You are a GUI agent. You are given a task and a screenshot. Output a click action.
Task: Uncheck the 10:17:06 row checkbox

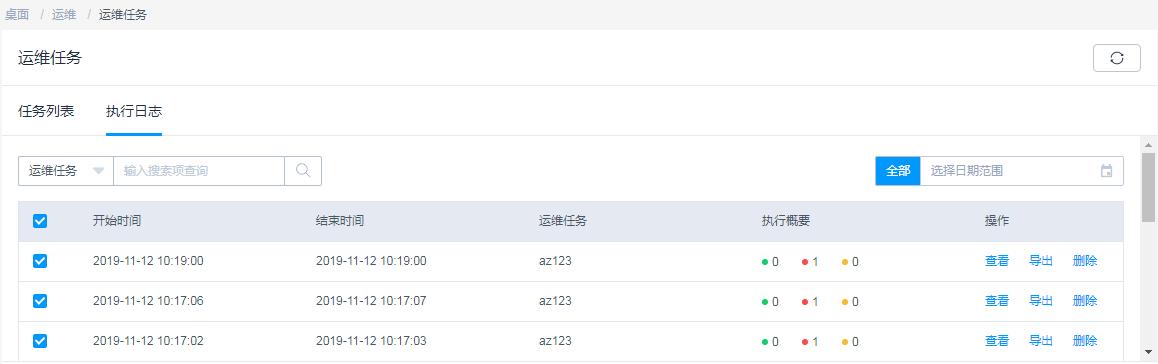tap(40, 301)
